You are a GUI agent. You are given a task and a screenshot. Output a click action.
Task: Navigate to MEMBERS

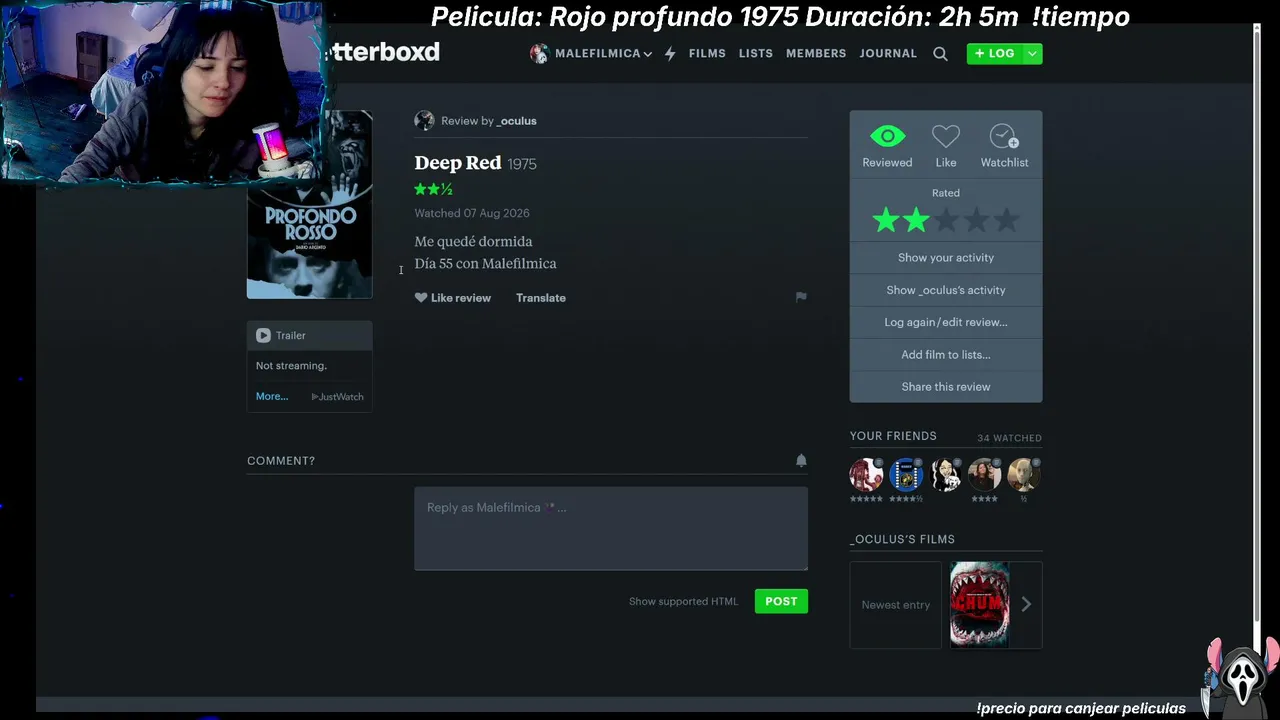(x=816, y=54)
